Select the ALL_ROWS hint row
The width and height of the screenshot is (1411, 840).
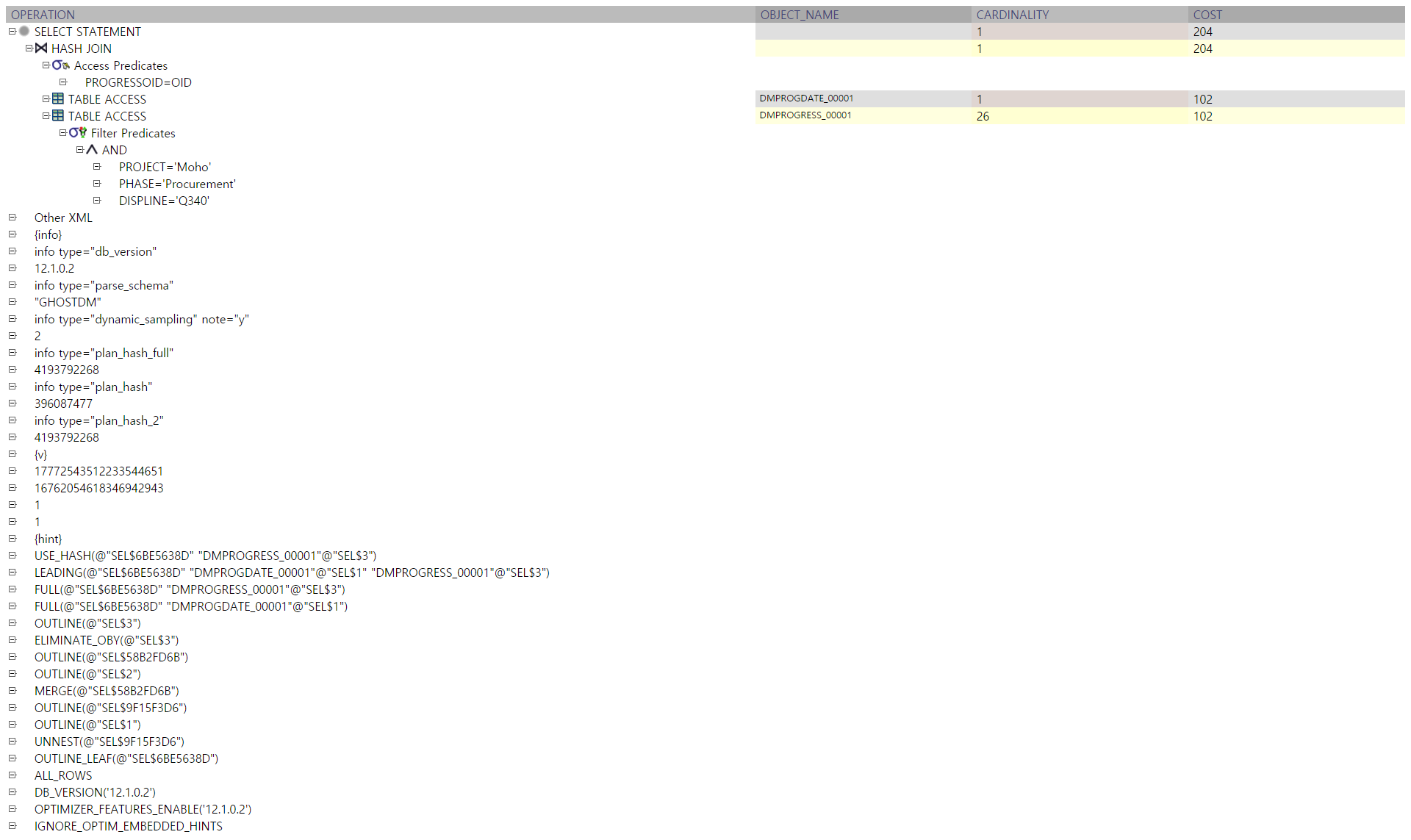(63, 775)
